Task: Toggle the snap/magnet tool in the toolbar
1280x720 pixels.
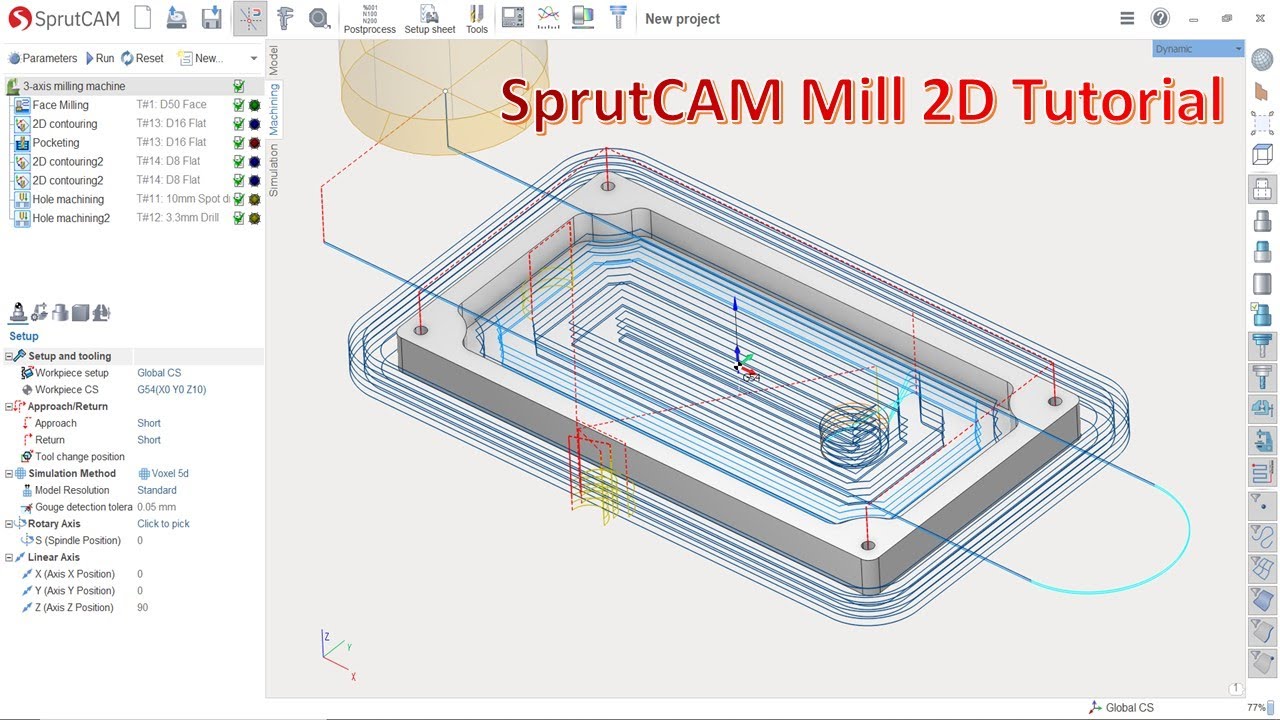Action: click(250, 18)
